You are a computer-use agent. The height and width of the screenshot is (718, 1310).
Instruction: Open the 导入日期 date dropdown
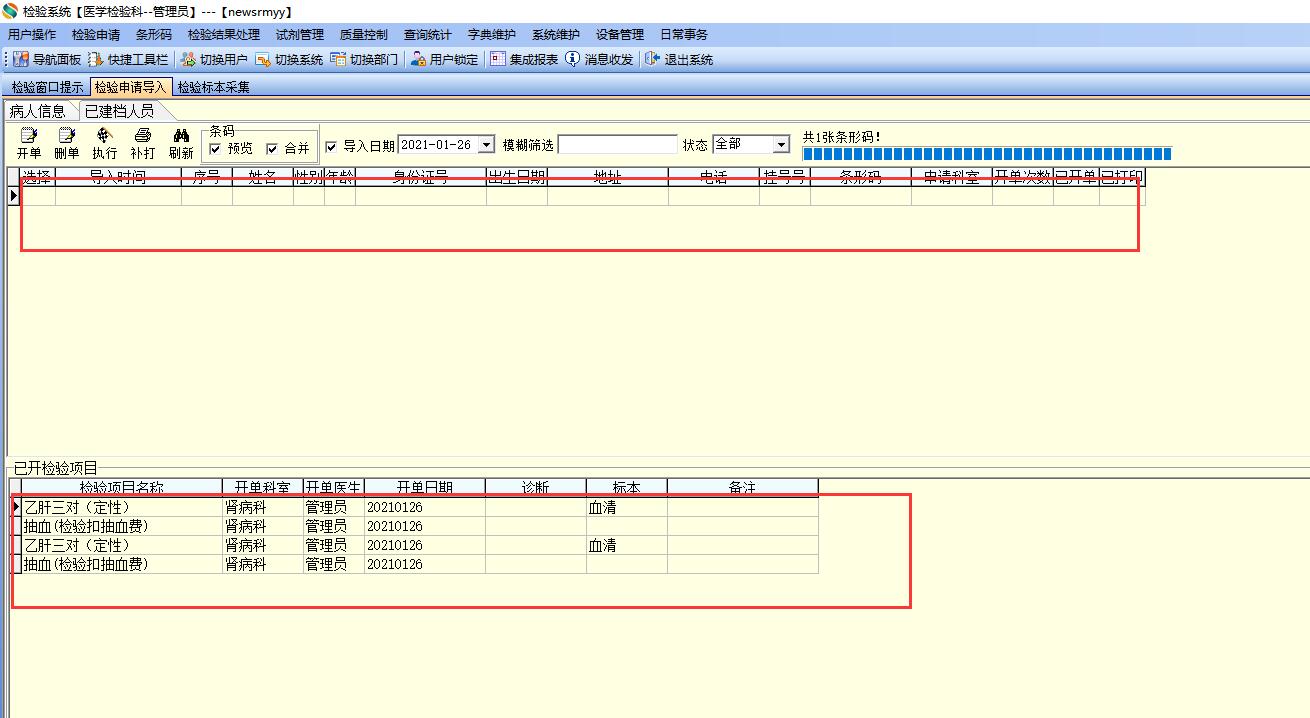pos(486,145)
